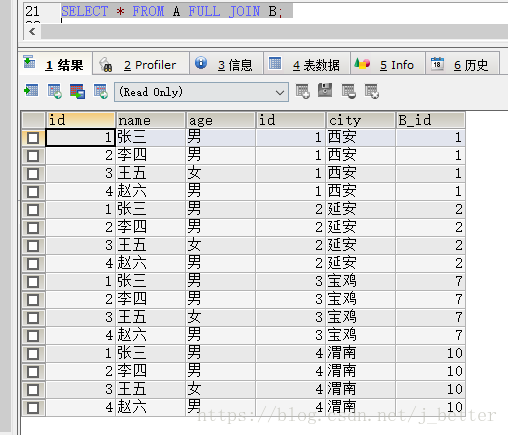Tick the checkbox for row 赵六 西安

[x=33, y=192]
